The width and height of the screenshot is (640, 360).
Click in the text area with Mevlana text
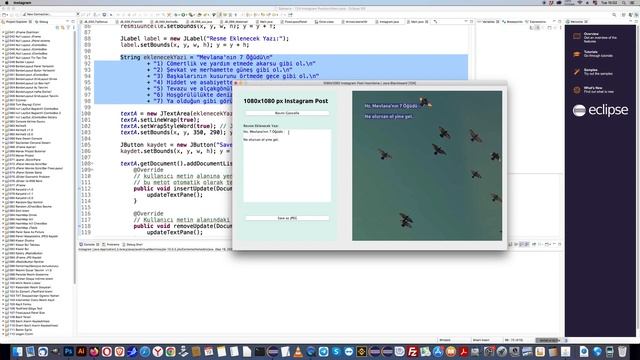(x=287, y=165)
